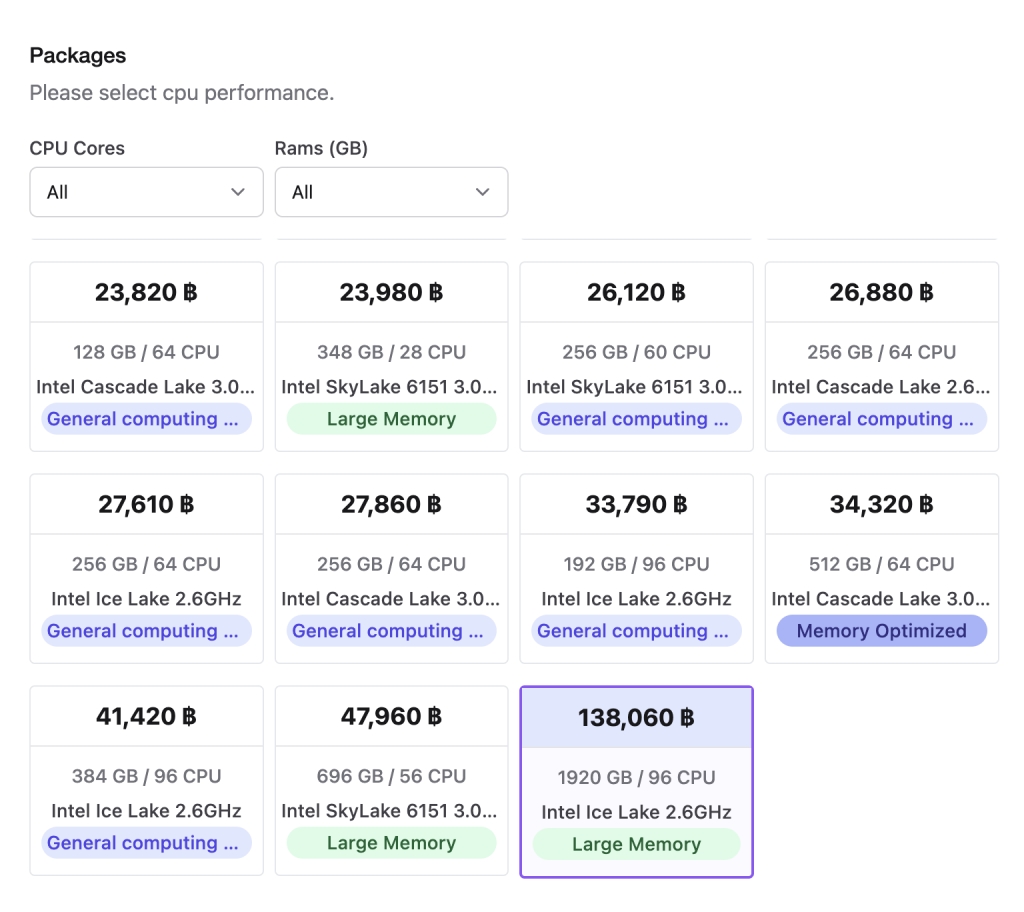Viewport: 1024px width, 912px height.
Task: Click Large Memory tag on 1920 GB package
Action: [636, 845]
